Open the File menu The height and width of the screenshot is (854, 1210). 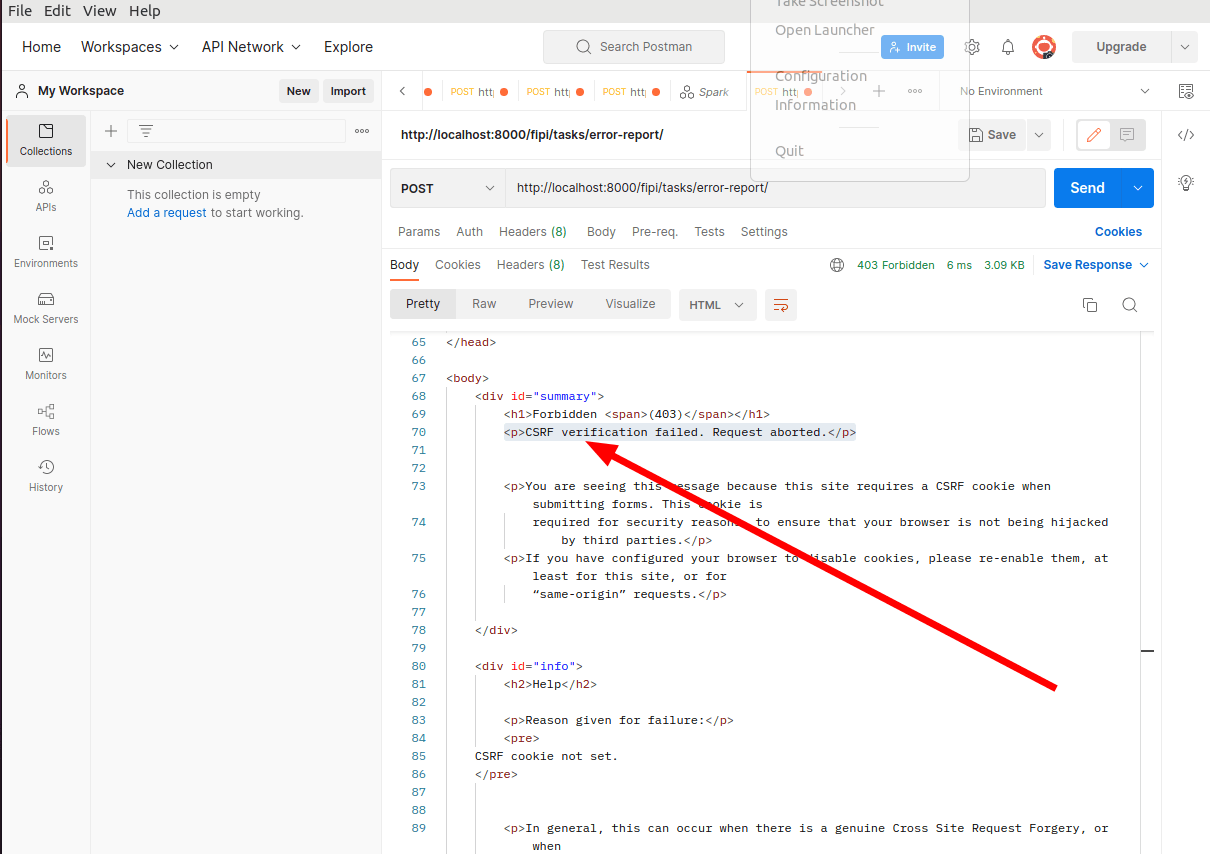pyautogui.click(x=20, y=11)
